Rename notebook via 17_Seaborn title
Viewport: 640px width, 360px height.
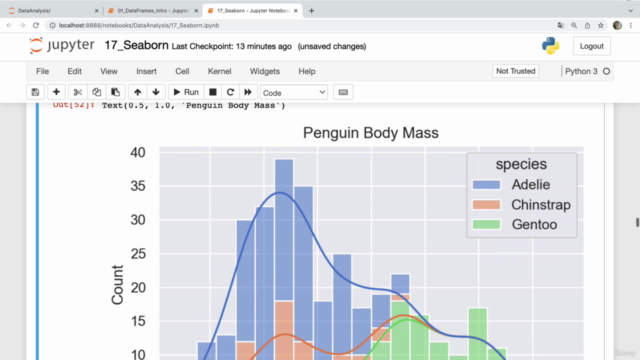tap(136, 45)
